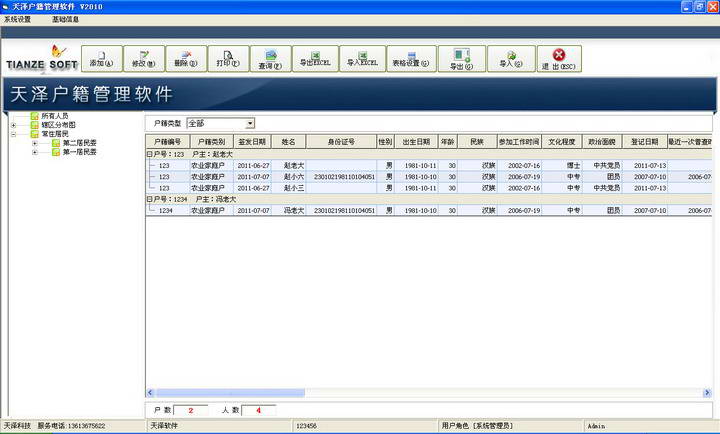Open the 基础信息 menu
This screenshot has height=434, width=720.
(x=66, y=19)
